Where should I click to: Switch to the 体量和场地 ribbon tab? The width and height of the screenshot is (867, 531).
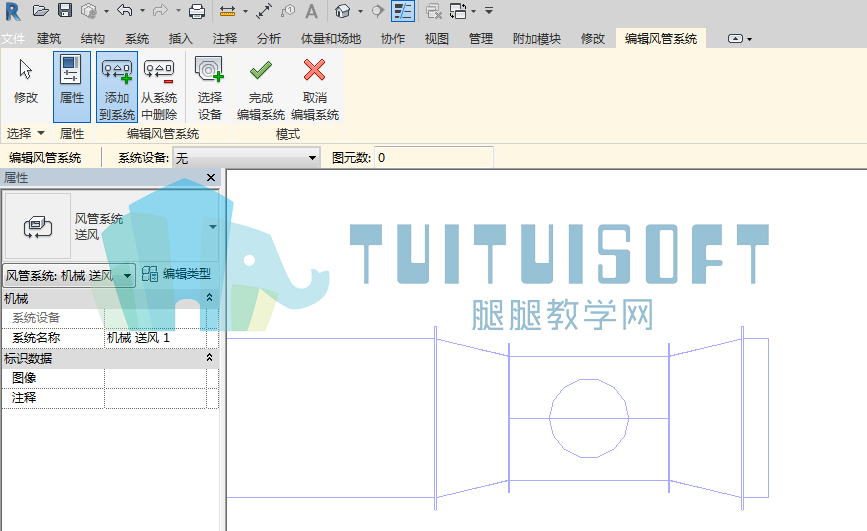[331, 39]
